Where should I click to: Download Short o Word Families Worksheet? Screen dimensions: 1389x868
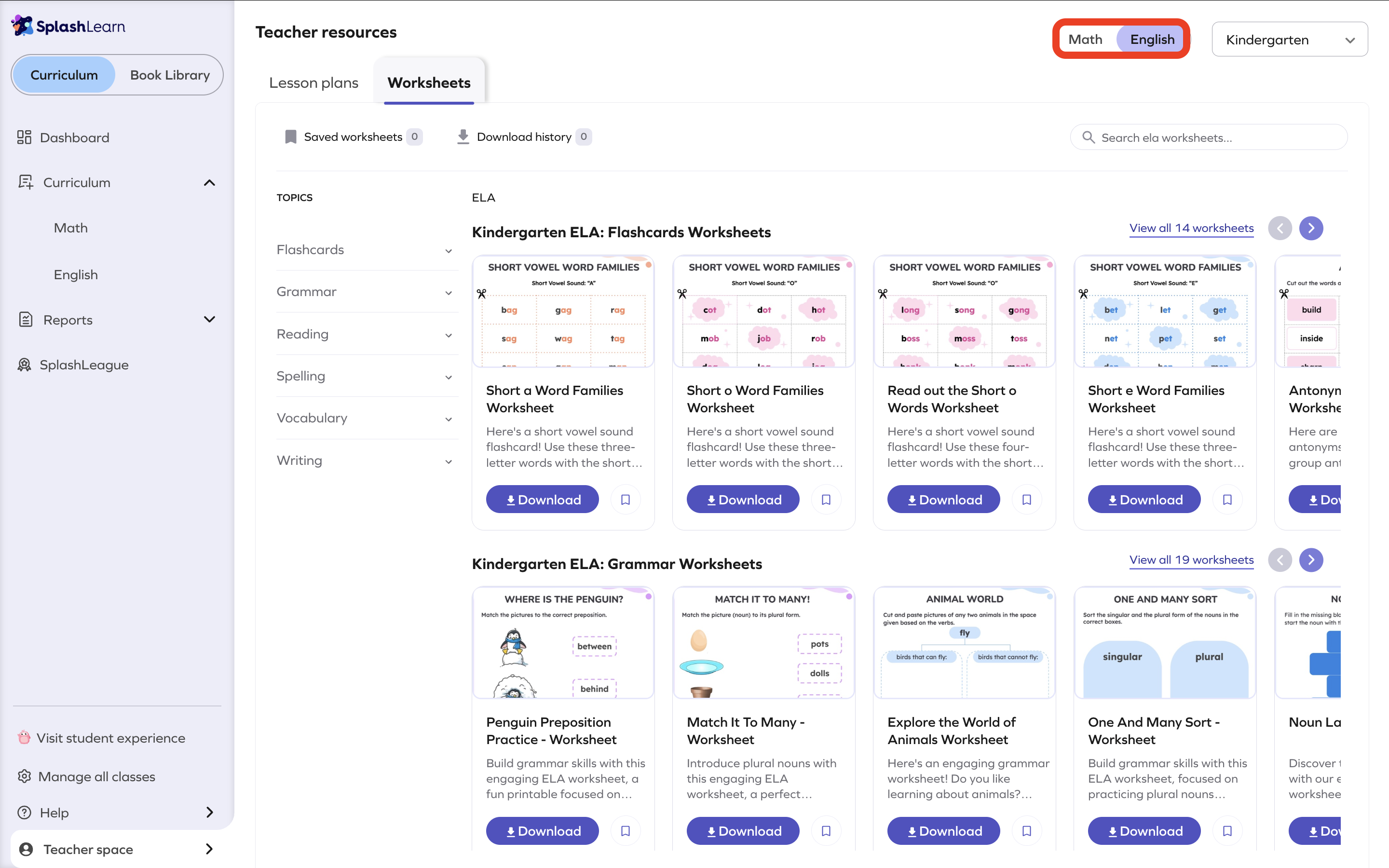(x=743, y=500)
